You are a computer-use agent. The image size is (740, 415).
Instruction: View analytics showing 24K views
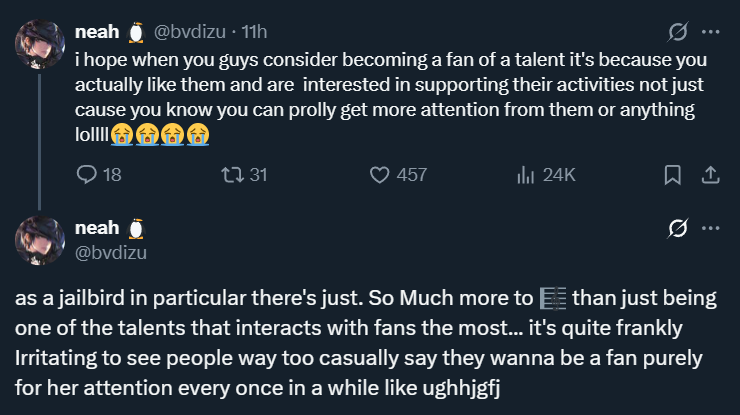526,174
